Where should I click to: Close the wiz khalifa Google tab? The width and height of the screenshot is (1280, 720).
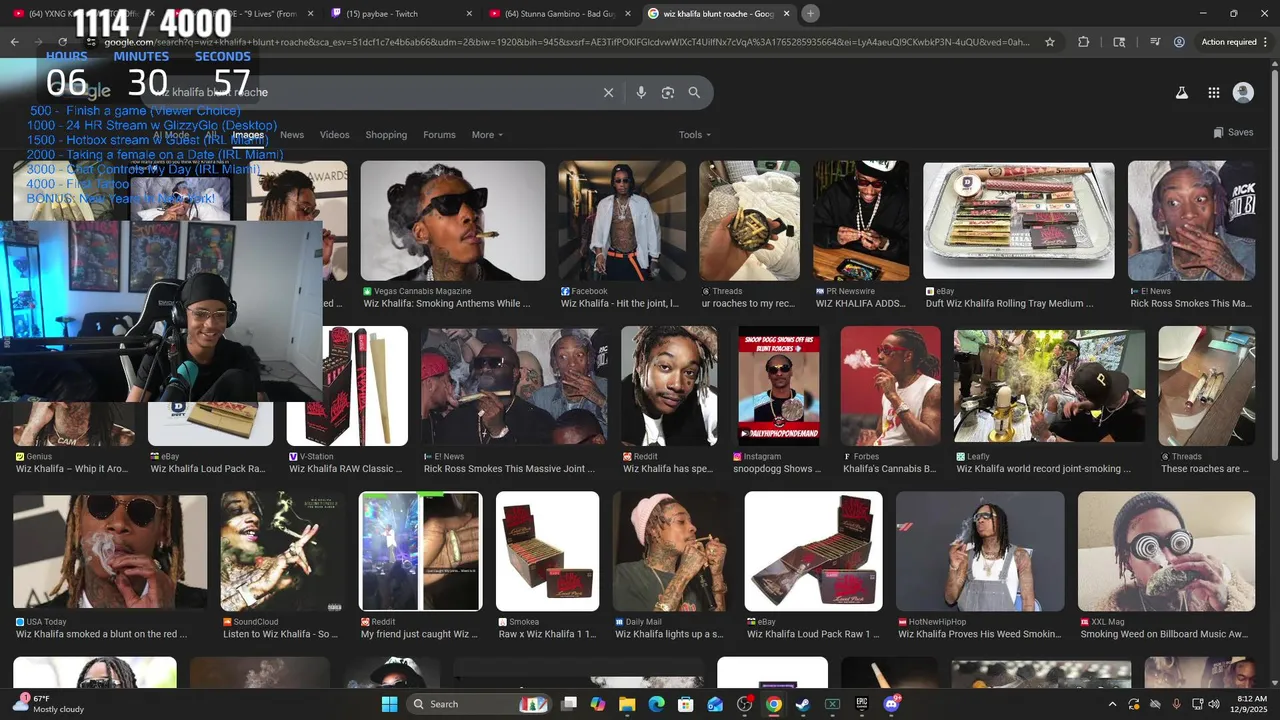coord(787,13)
